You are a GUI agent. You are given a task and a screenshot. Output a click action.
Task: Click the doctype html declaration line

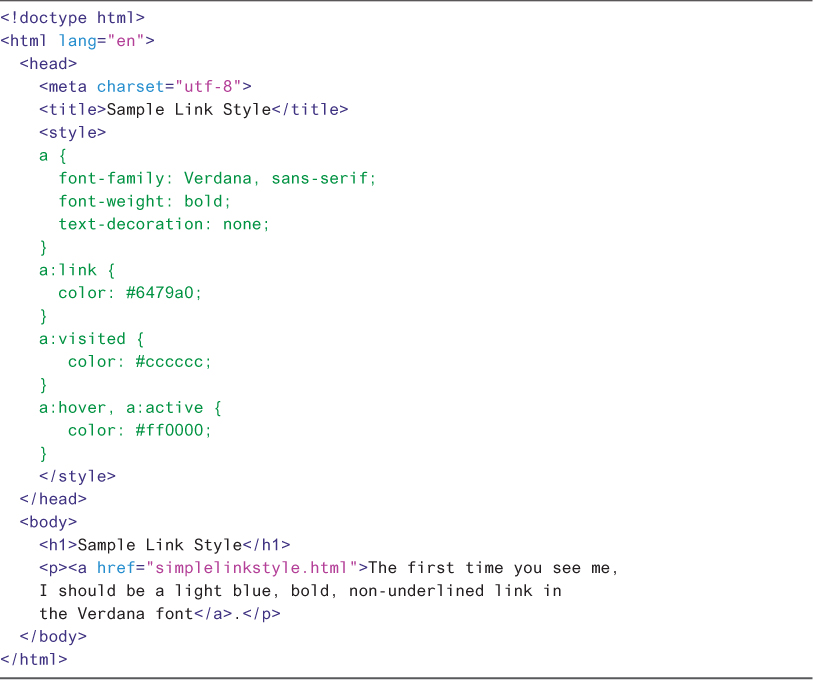[72, 18]
